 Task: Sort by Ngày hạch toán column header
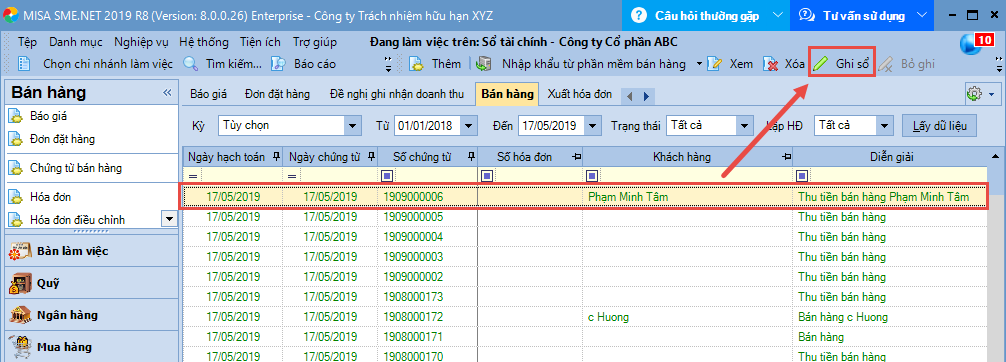[x=226, y=157]
